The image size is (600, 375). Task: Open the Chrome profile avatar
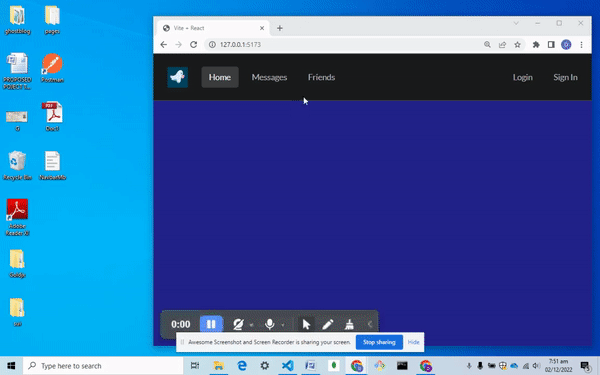click(566, 44)
